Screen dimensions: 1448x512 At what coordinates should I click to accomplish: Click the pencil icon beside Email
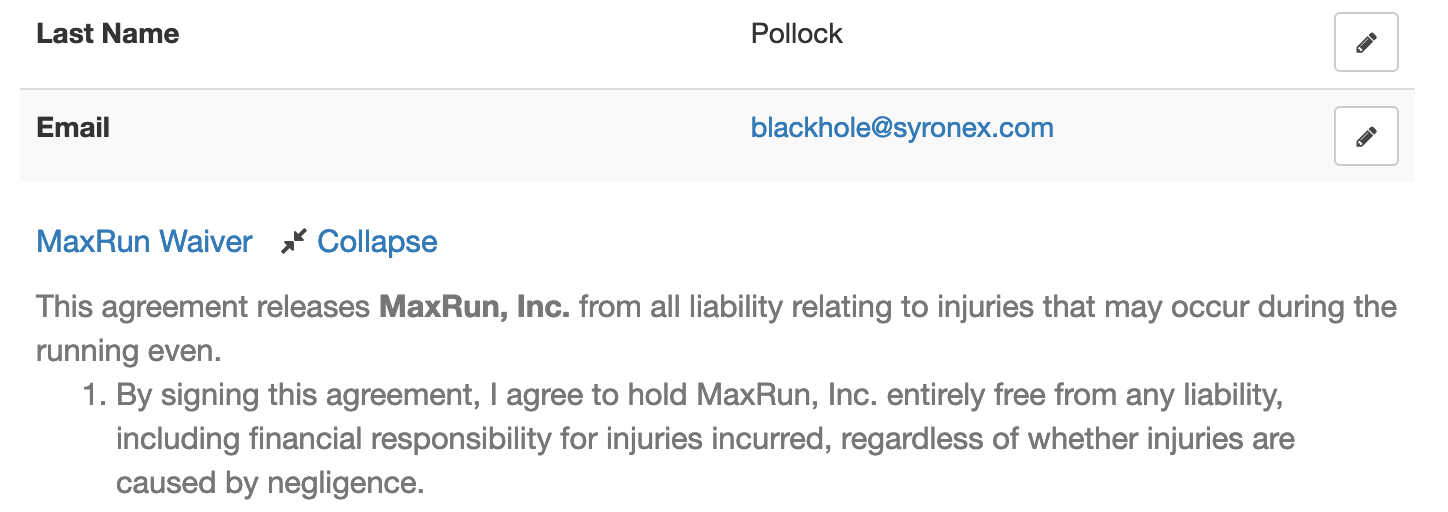click(x=1366, y=136)
